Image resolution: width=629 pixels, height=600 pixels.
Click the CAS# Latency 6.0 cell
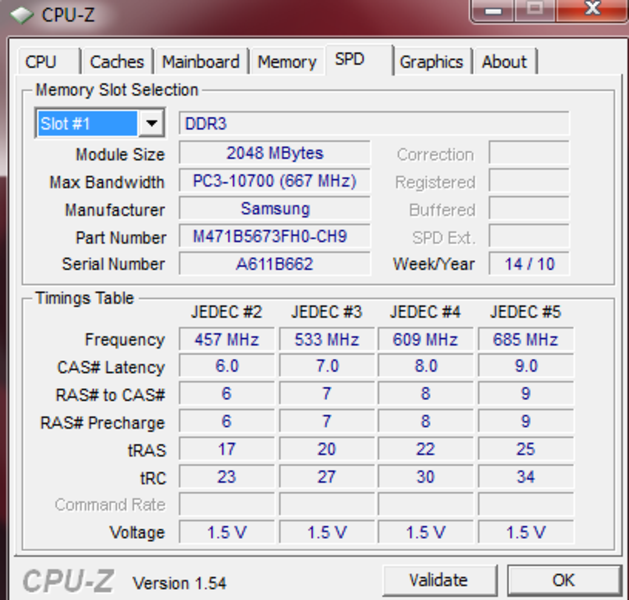pos(227,366)
